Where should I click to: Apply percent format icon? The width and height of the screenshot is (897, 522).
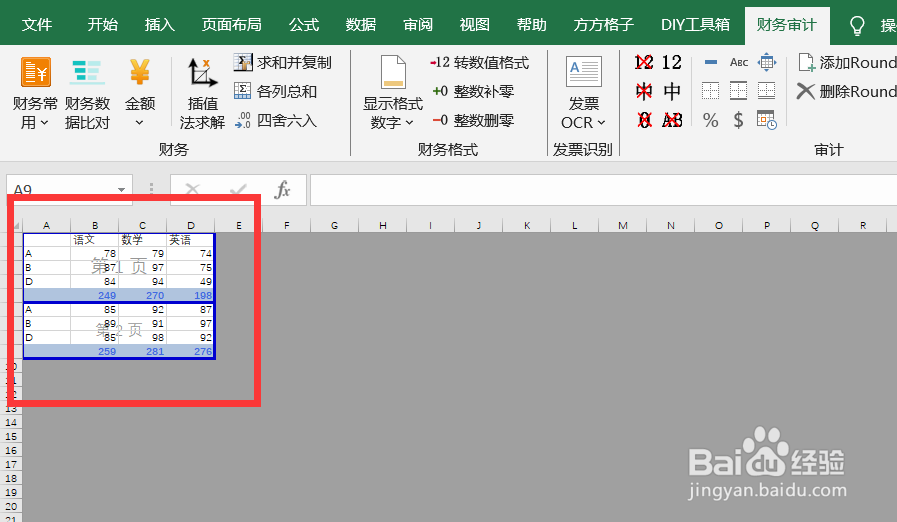(711, 120)
